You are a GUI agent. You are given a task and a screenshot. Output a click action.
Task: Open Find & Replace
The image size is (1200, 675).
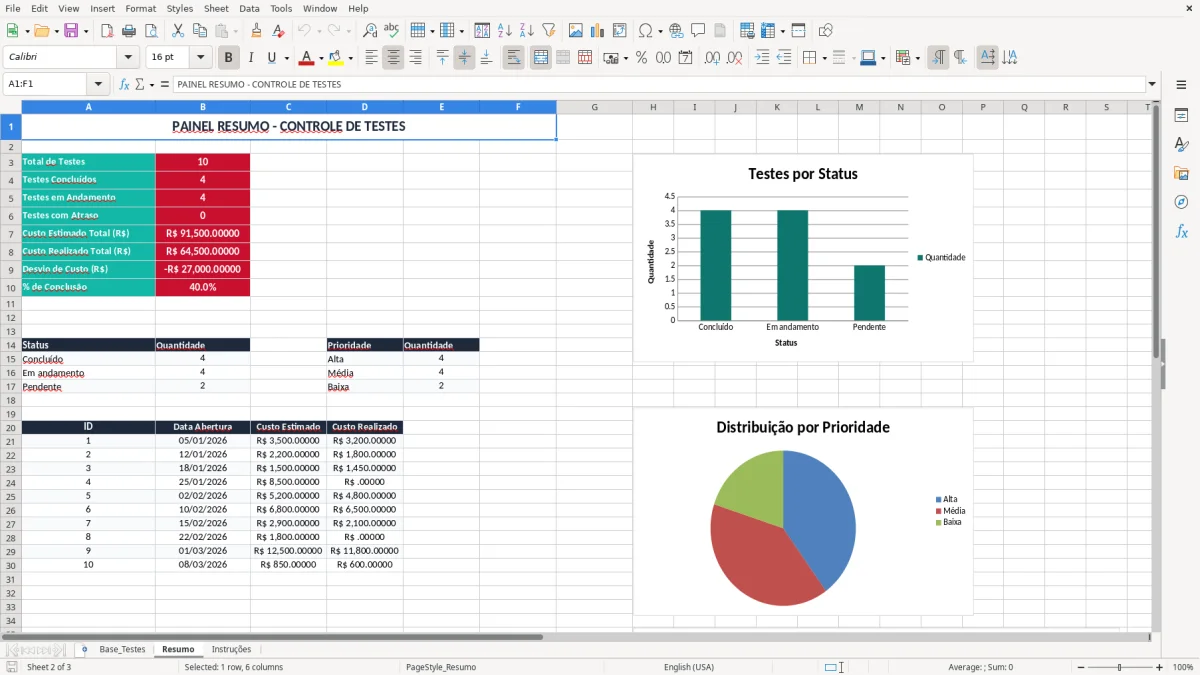(370, 31)
